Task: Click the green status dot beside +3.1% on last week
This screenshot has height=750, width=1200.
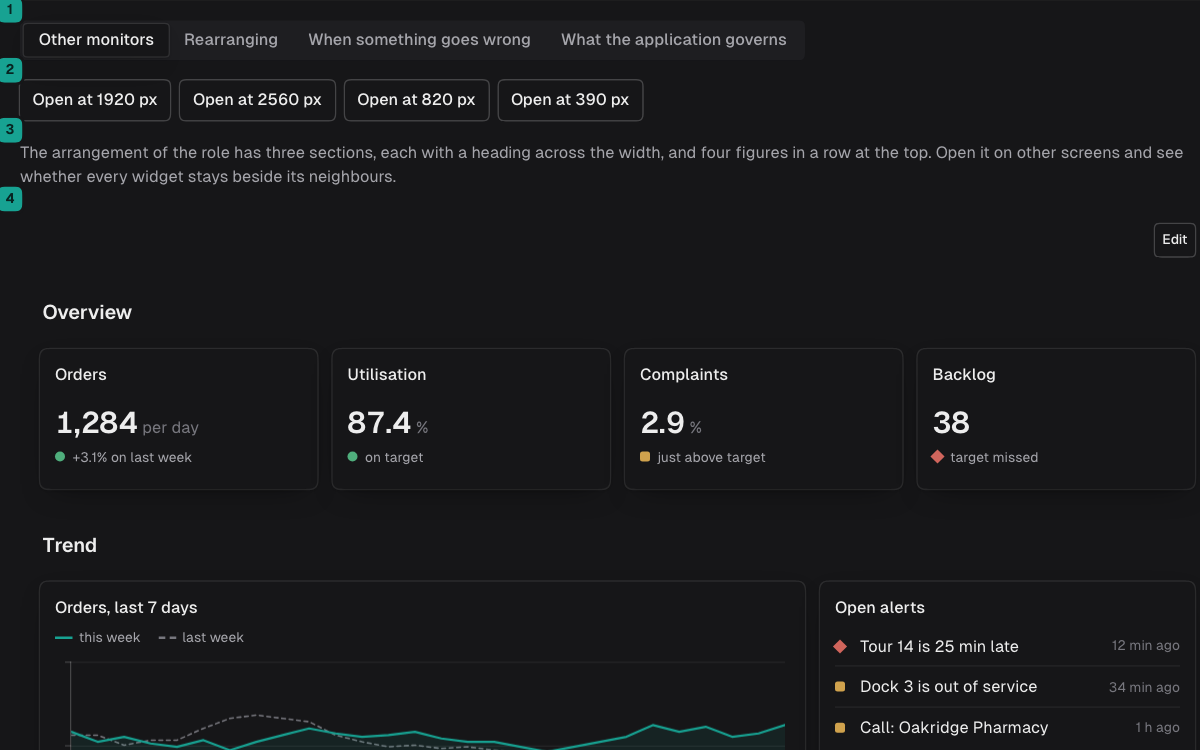Action: (x=60, y=457)
